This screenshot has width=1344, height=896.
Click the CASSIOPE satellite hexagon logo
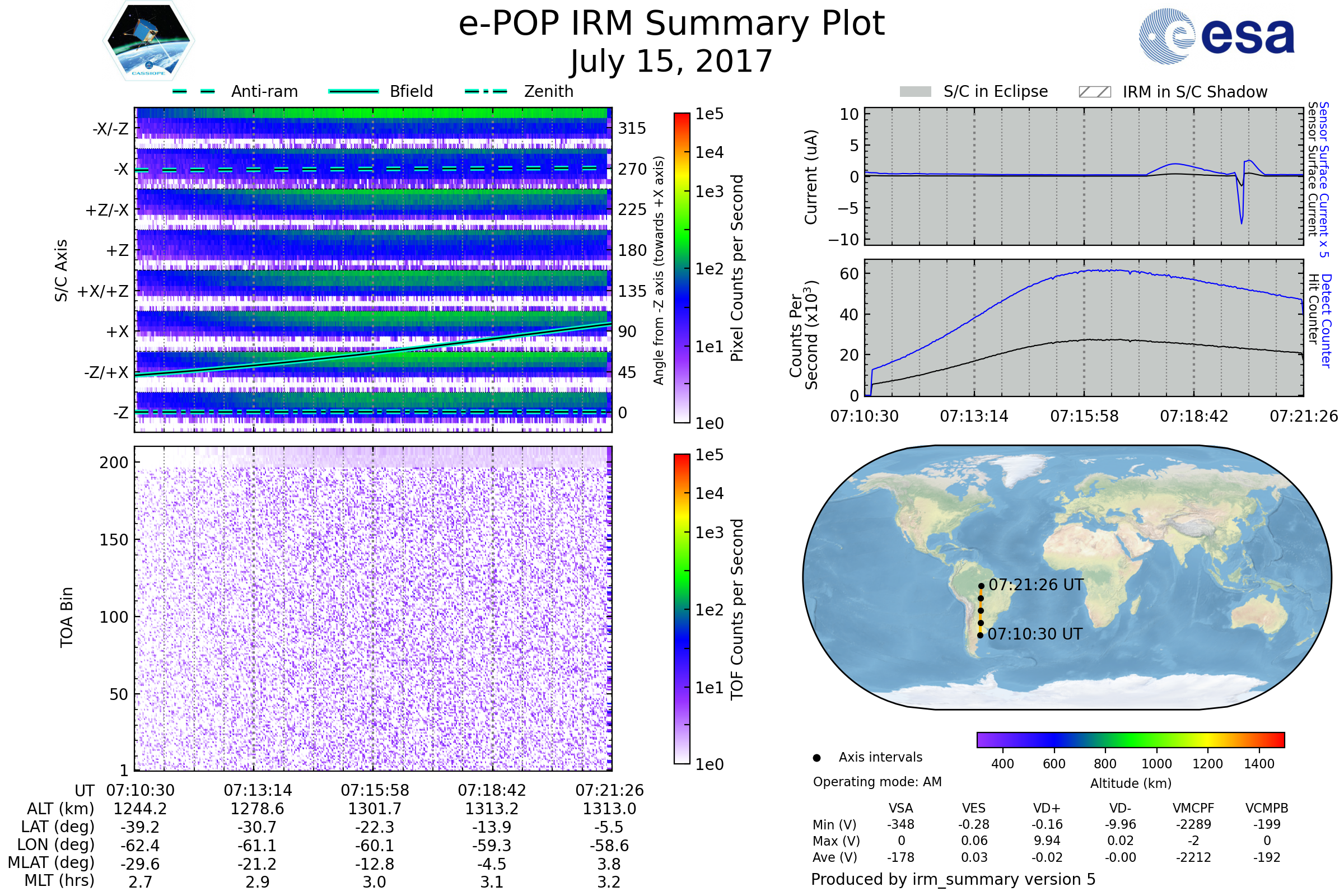(x=148, y=41)
